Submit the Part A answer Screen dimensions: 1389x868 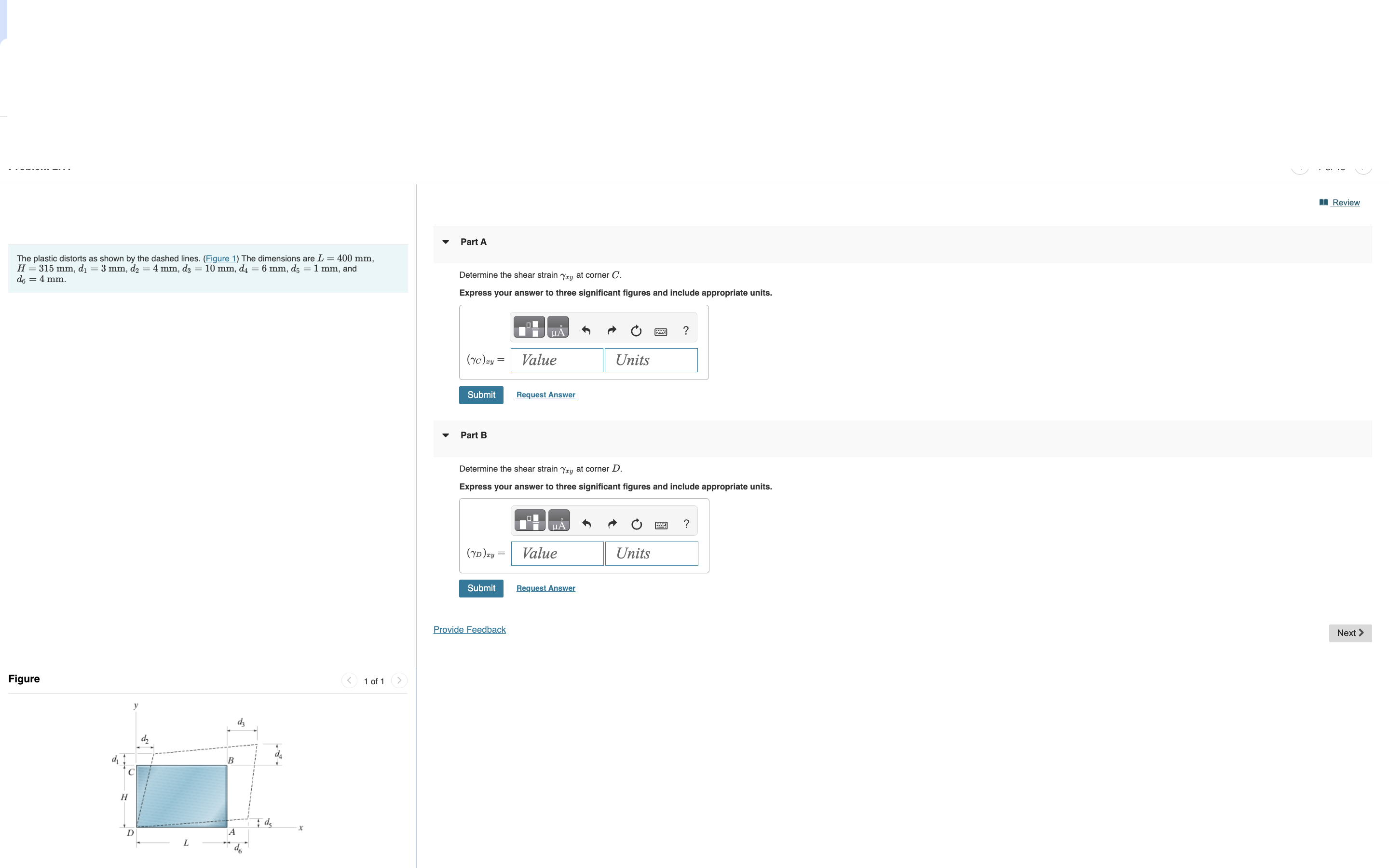pyautogui.click(x=481, y=395)
